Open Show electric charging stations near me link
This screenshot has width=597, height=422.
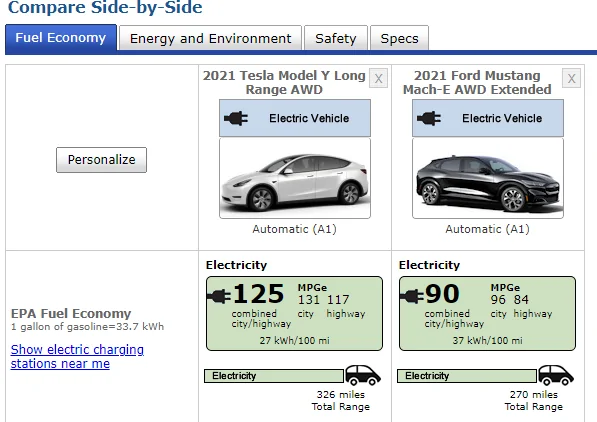(77, 356)
